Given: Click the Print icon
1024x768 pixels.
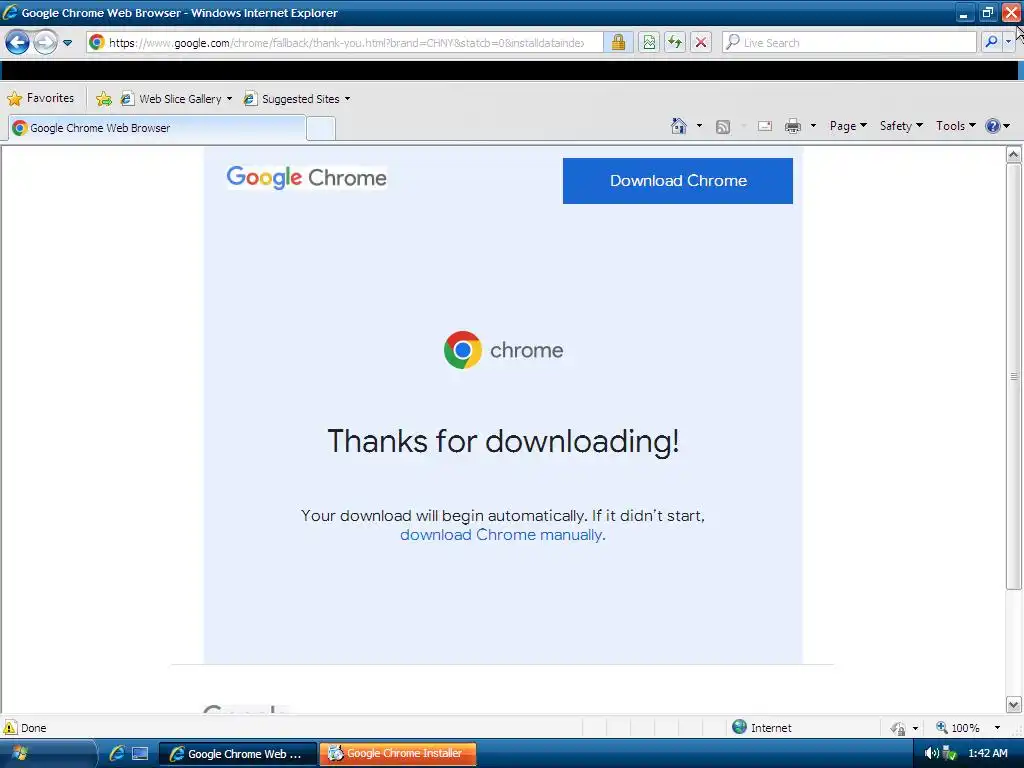Looking at the screenshot, I should 793,126.
